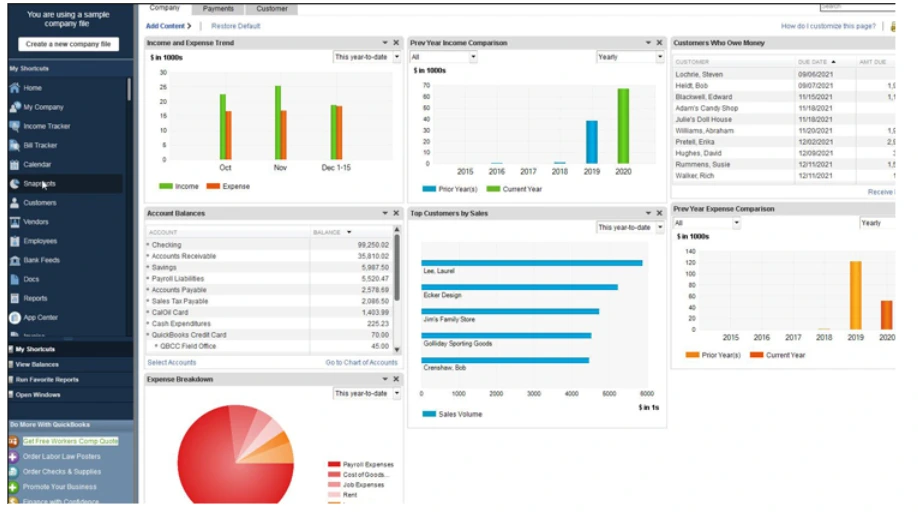Open the Home shortcut icon

pos(15,88)
